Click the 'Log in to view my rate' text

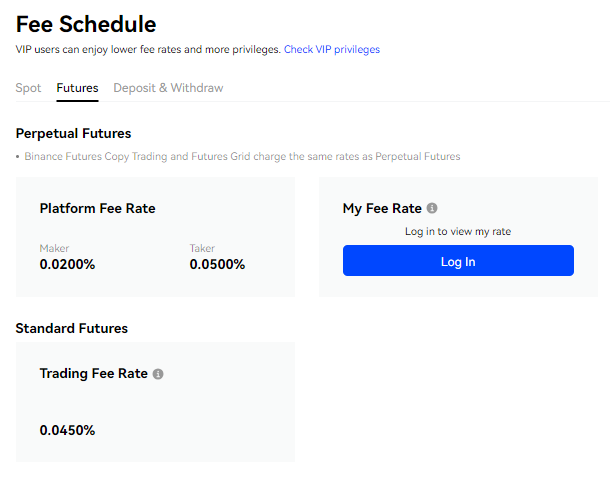point(458,232)
